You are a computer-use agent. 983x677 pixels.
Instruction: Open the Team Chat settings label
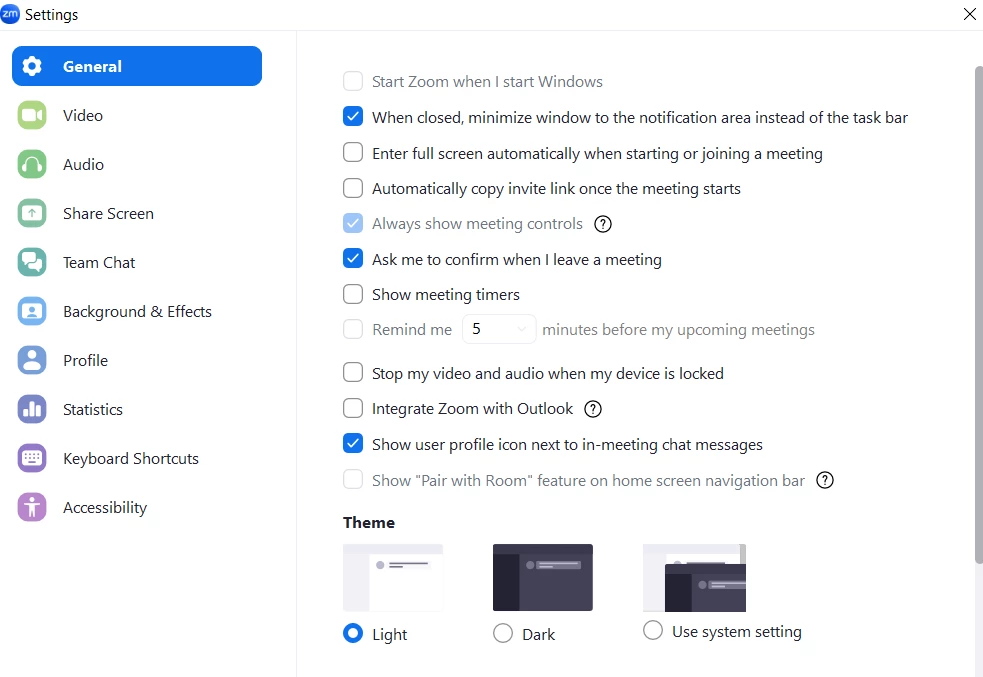(x=99, y=263)
